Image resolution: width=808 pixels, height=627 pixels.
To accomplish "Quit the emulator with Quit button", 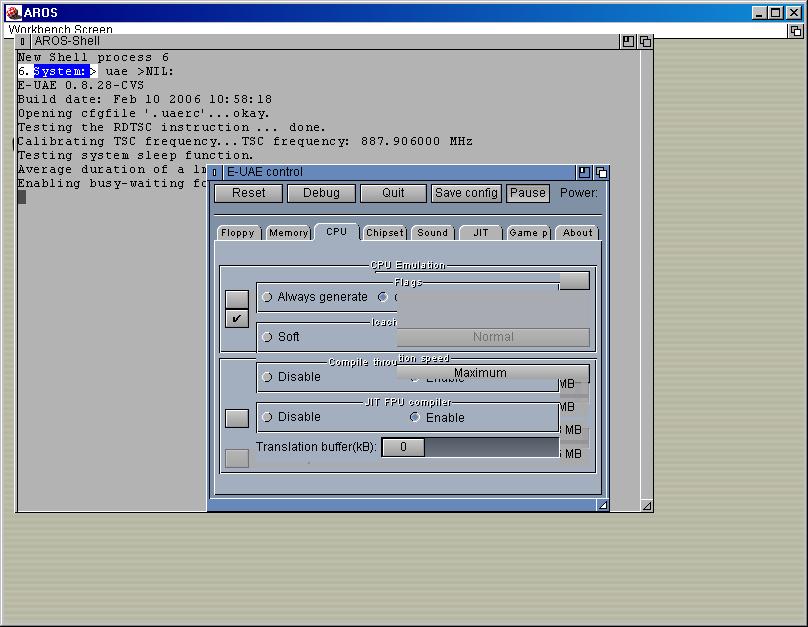I will point(393,193).
